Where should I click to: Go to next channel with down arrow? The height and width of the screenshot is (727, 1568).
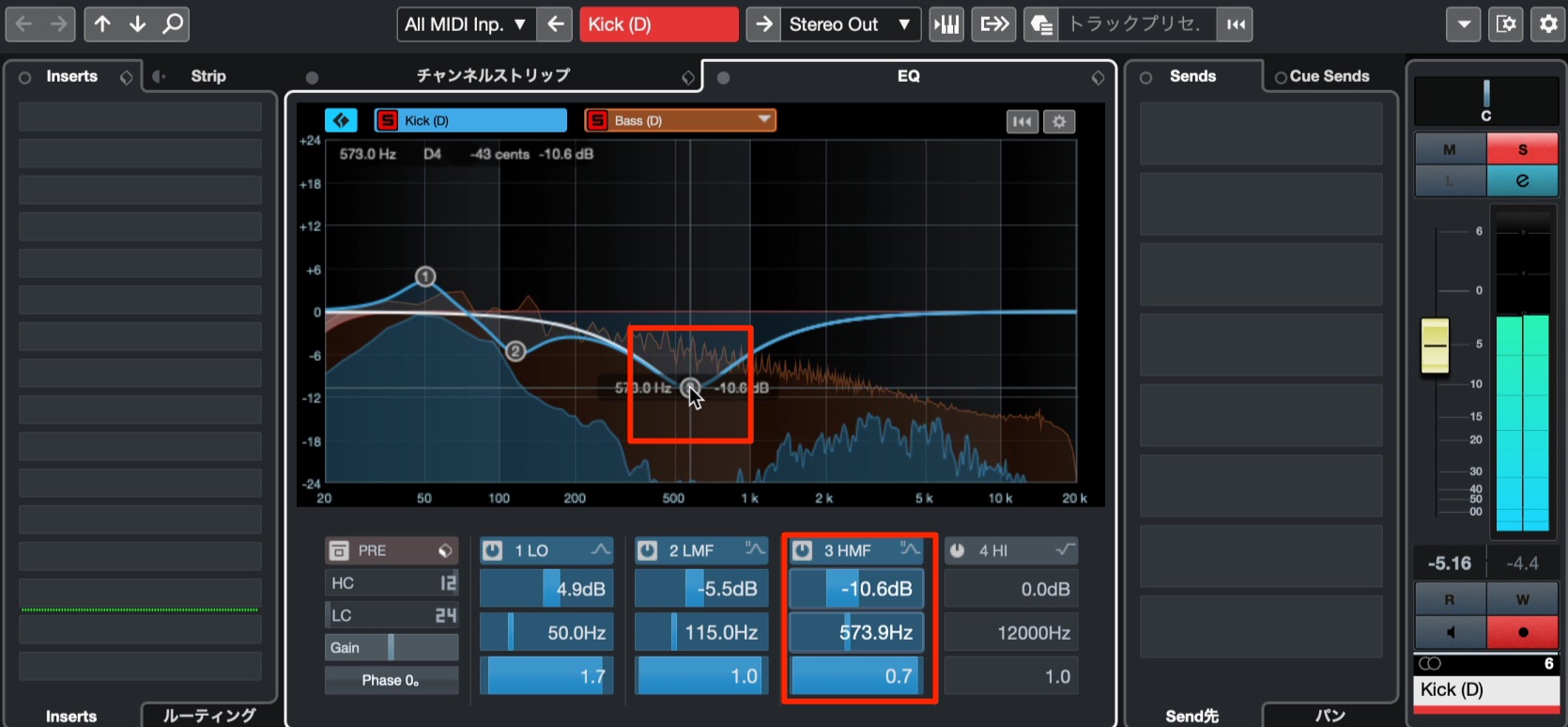[137, 24]
